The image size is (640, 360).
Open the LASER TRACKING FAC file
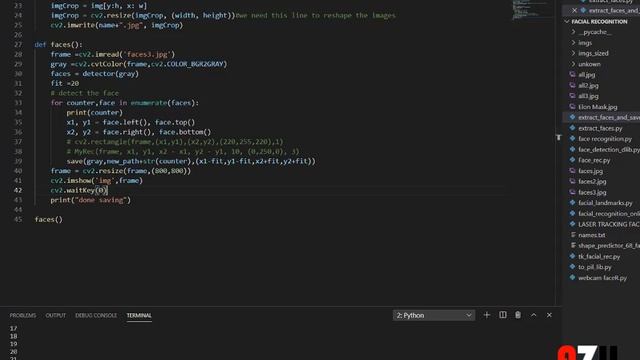click(x=609, y=224)
